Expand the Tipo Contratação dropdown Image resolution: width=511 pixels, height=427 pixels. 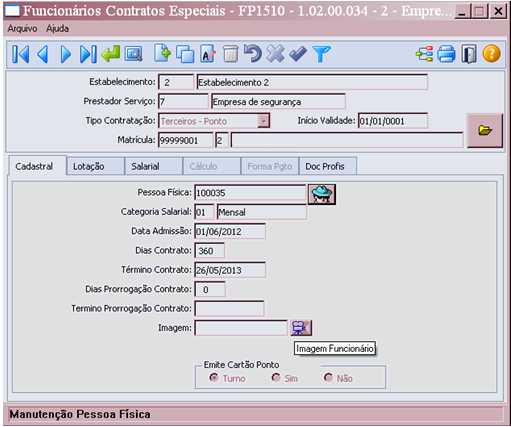(x=263, y=121)
